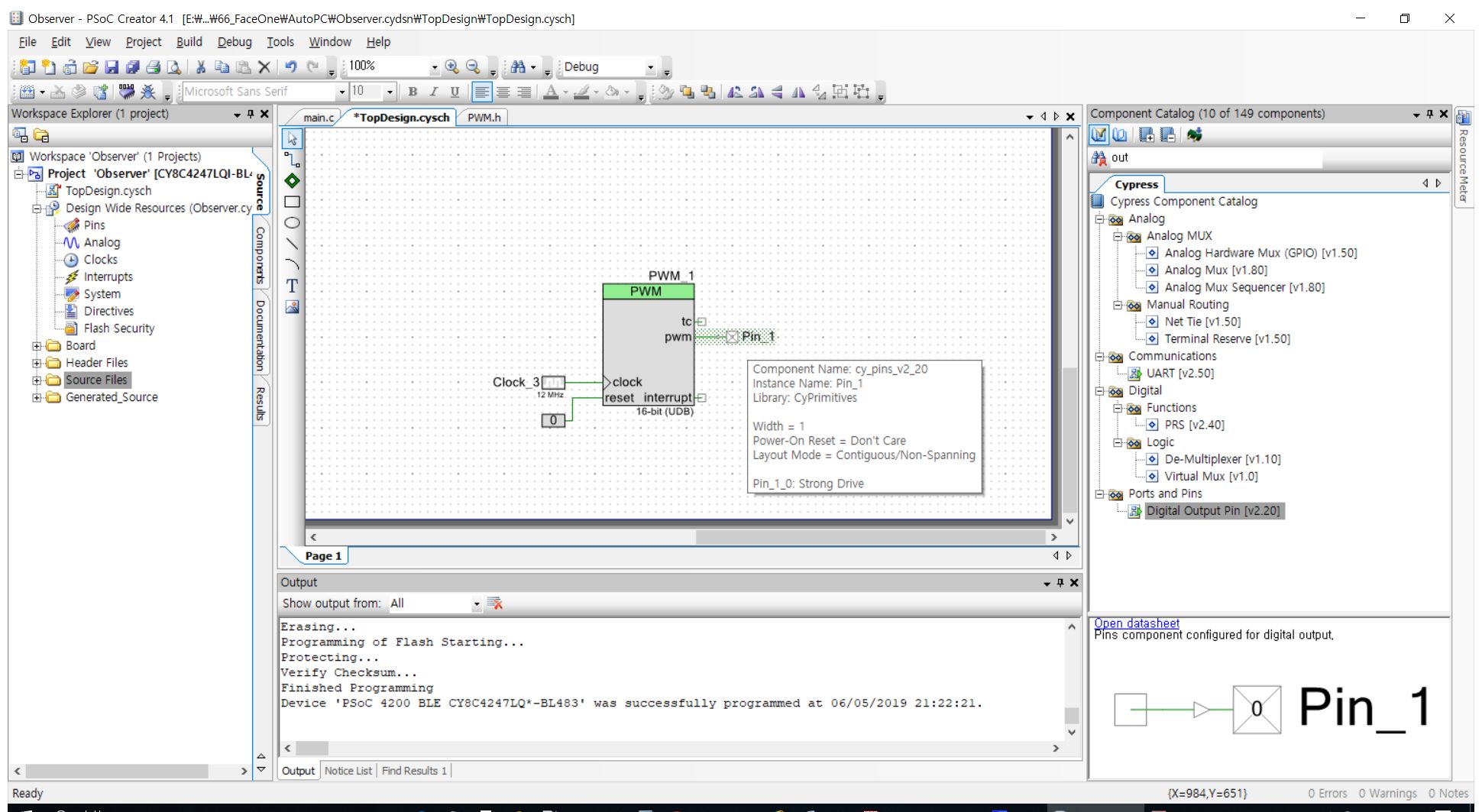Toggle bold text formatting
This screenshot has width=1482, height=812.
[x=413, y=92]
